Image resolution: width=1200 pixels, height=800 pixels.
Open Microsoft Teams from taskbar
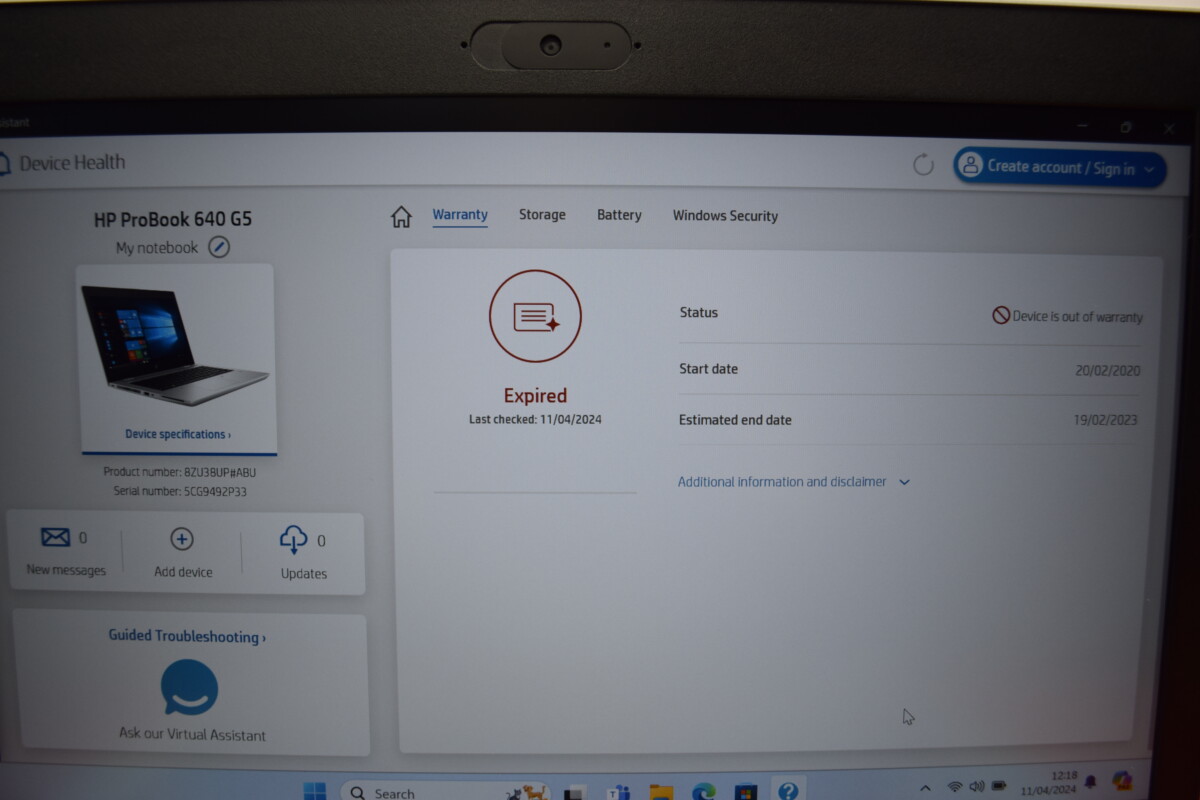[618, 793]
